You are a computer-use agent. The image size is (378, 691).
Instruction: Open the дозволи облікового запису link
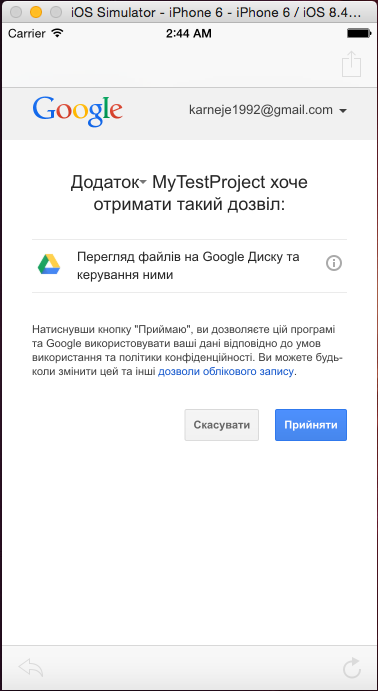[x=226, y=372]
